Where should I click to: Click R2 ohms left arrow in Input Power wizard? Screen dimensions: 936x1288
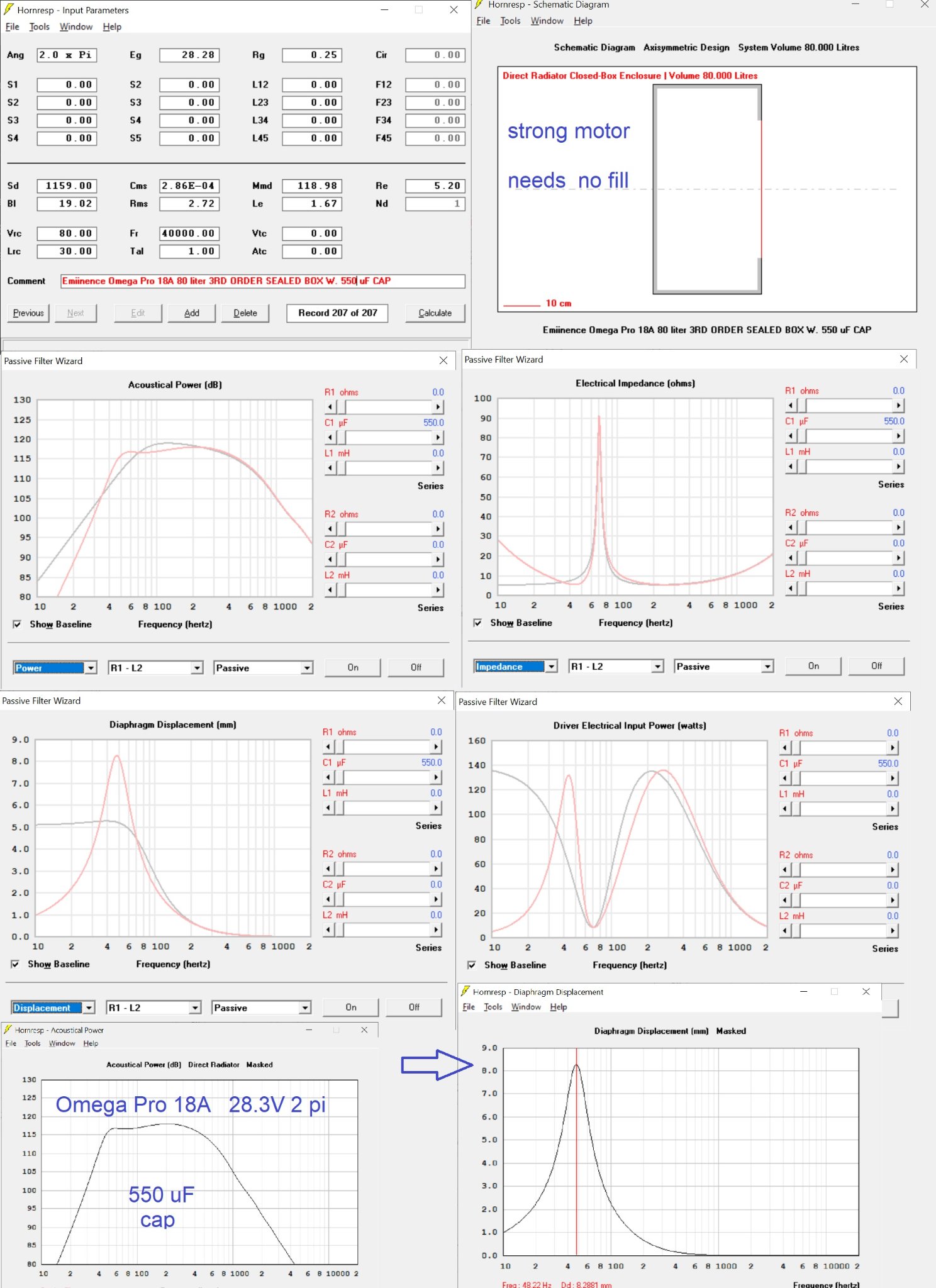tap(784, 870)
